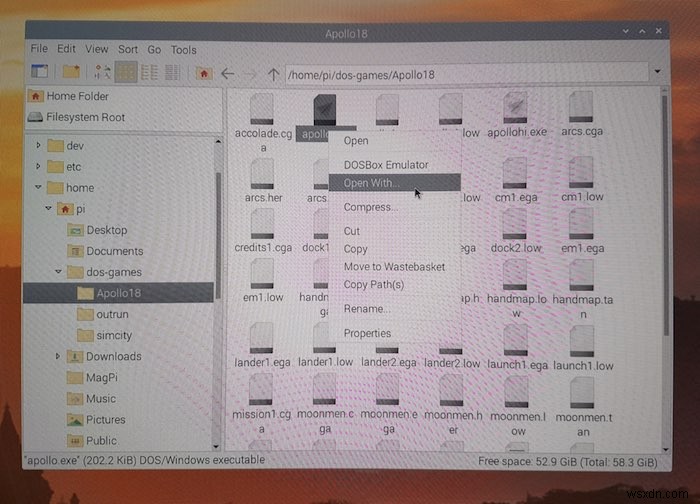Screen dimensions: 700x504
Task: Choose Compress... in context menu
Action: coord(395,207)
